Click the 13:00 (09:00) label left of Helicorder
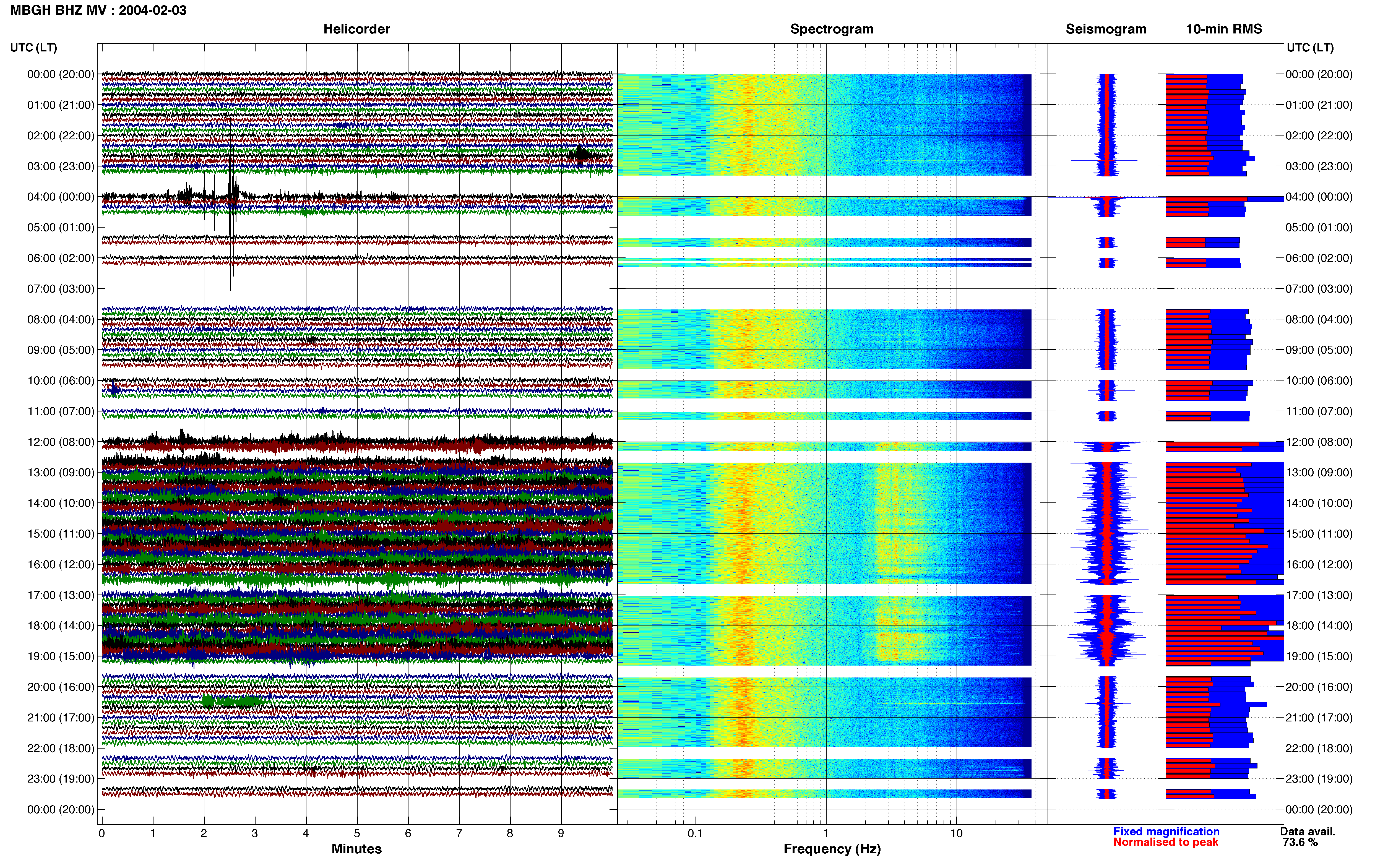1388x868 pixels. [61, 473]
